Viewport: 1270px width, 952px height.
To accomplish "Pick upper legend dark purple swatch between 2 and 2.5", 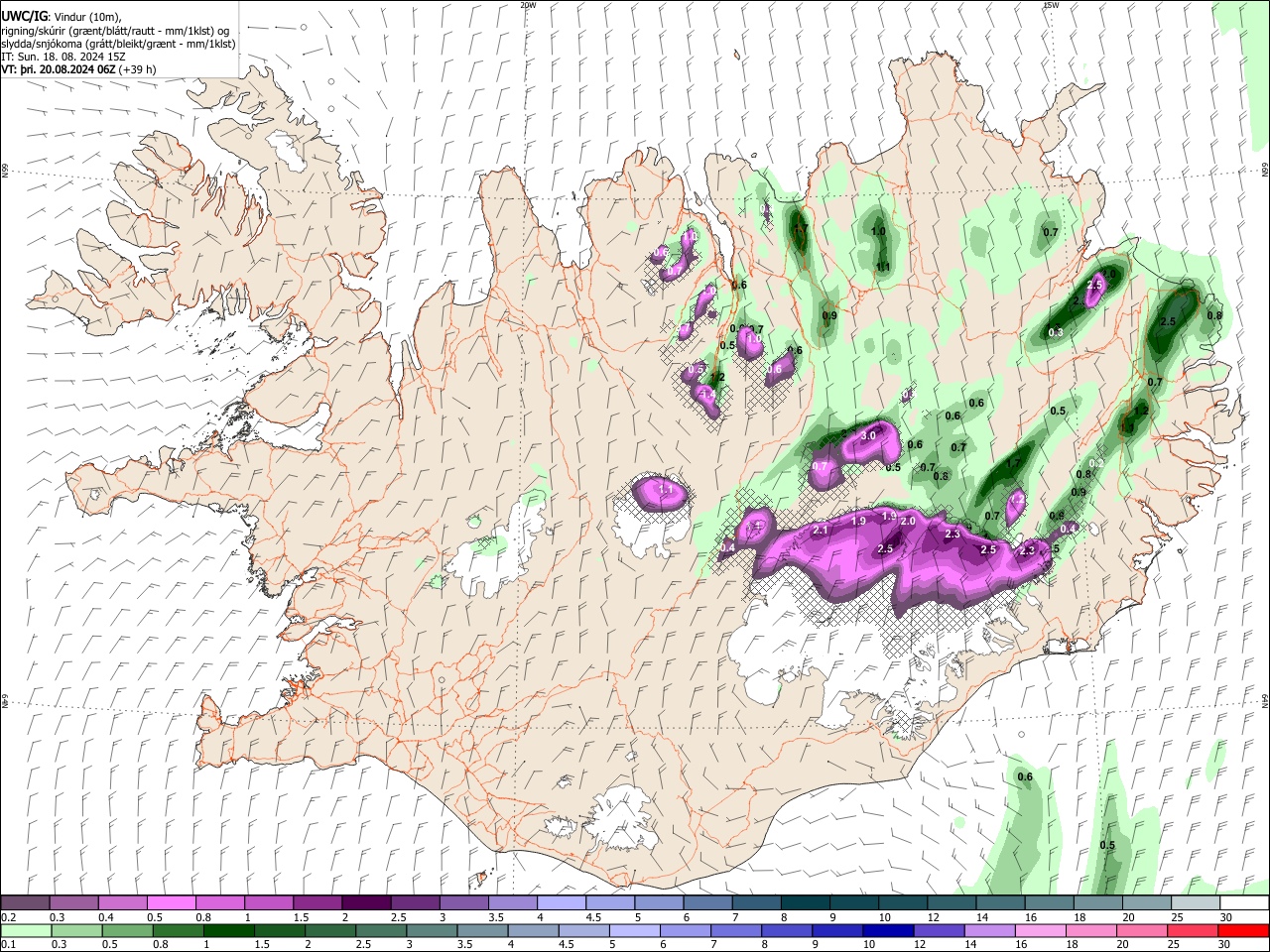I will tap(366, 902).
